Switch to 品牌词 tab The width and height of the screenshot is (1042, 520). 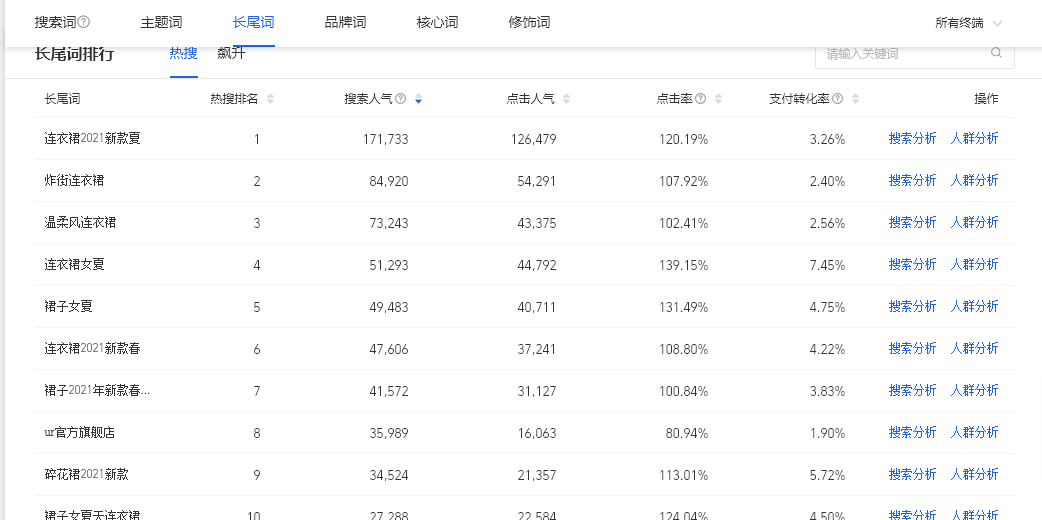(x=345, y=23)
